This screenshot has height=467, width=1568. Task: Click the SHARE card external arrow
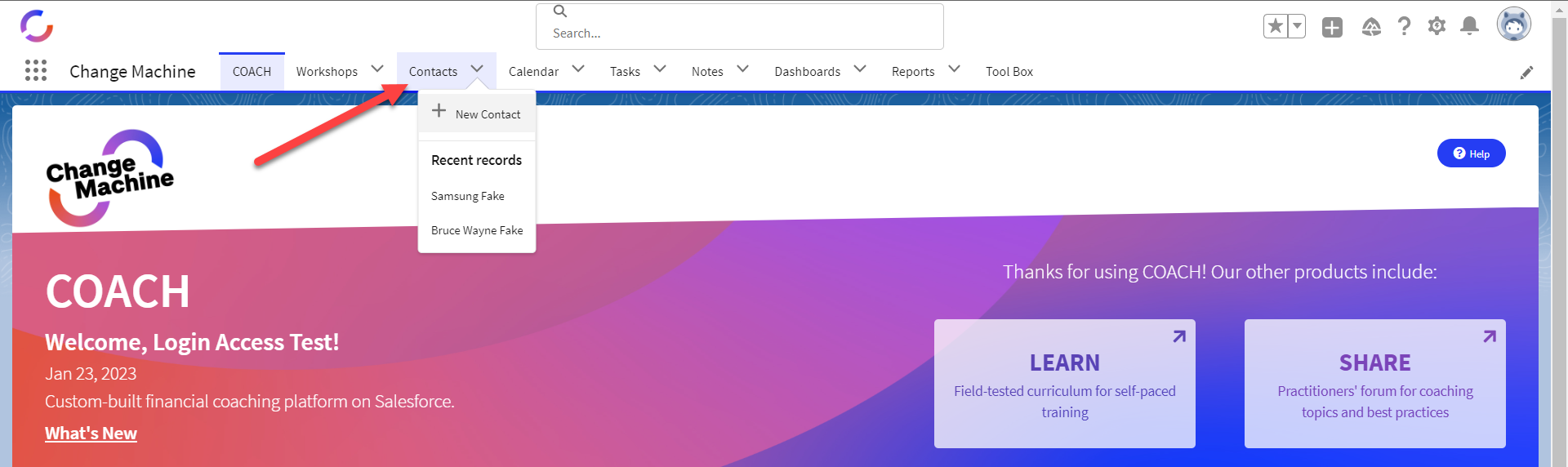coord(1490,336)
